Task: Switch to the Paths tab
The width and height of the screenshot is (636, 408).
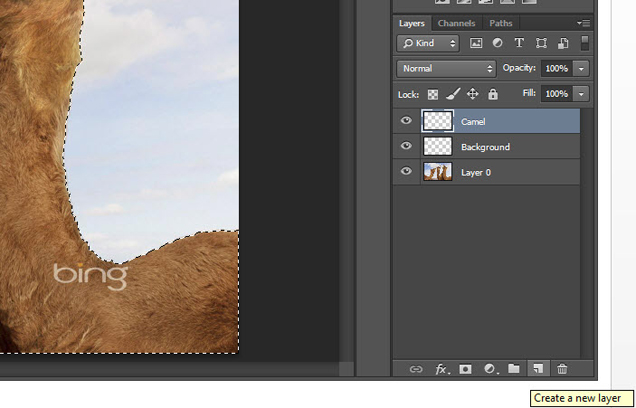Action: point(501,23)
